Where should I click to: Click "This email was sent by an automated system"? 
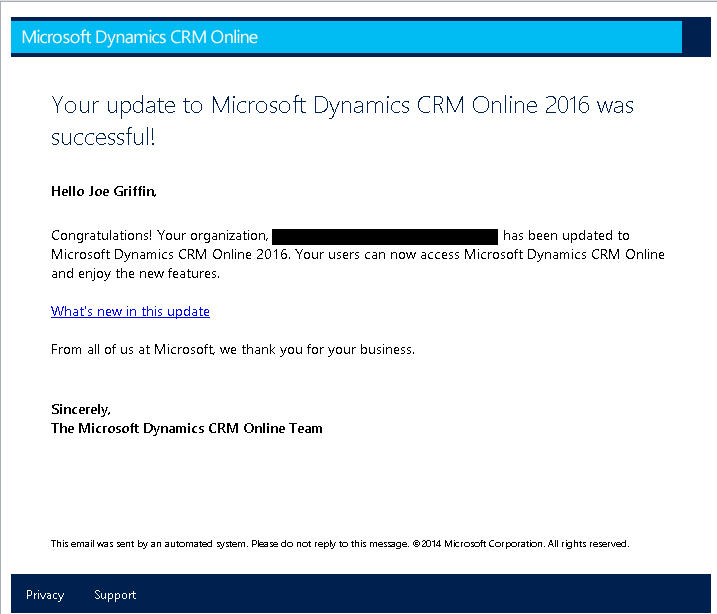tap(148, 544)
